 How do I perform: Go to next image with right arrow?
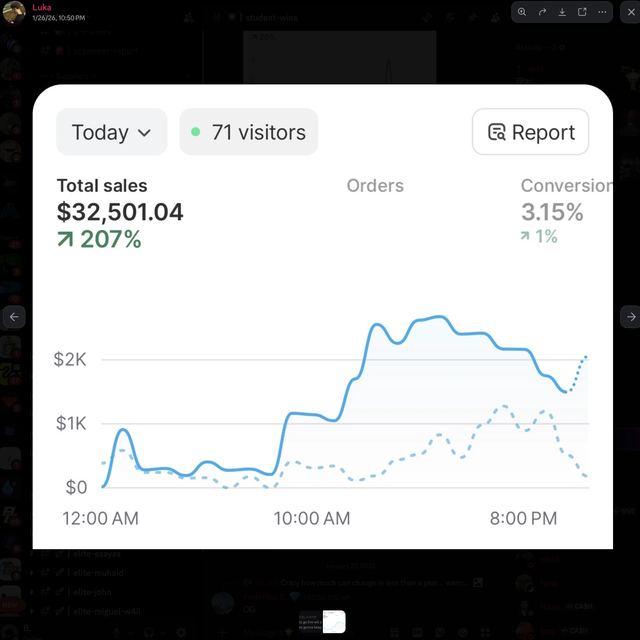(x=631, y=317)
